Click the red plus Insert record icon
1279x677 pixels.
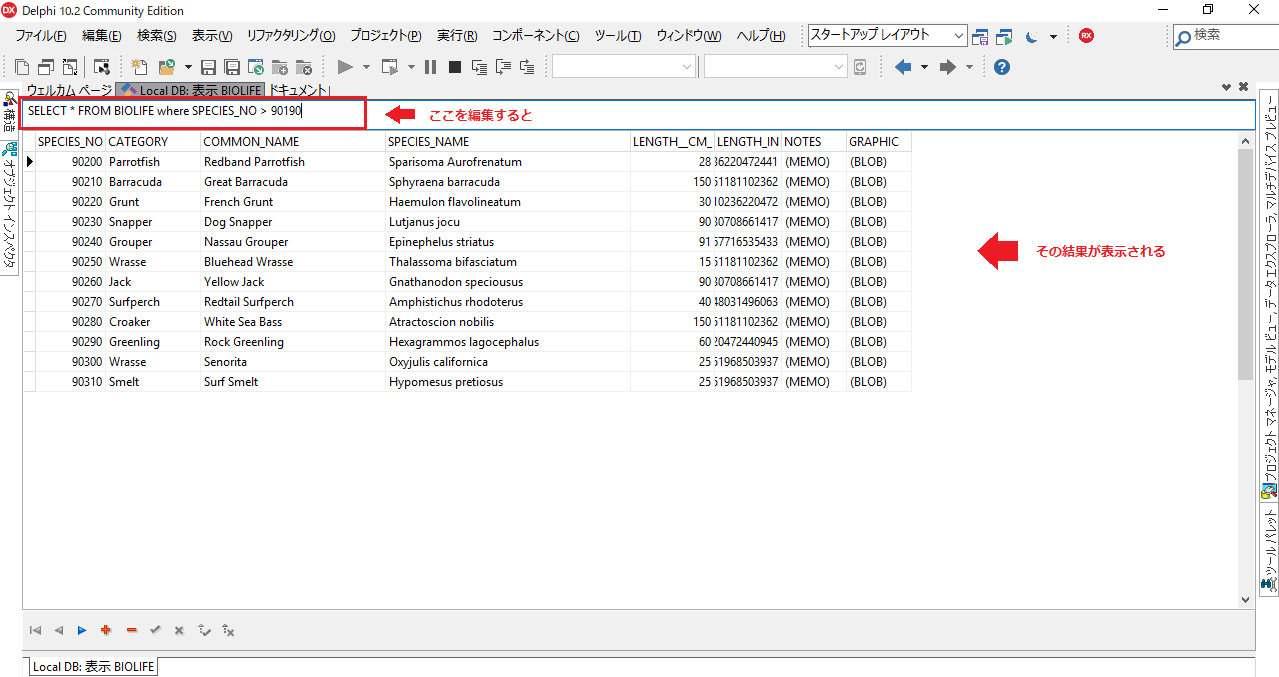click(106, 630)
